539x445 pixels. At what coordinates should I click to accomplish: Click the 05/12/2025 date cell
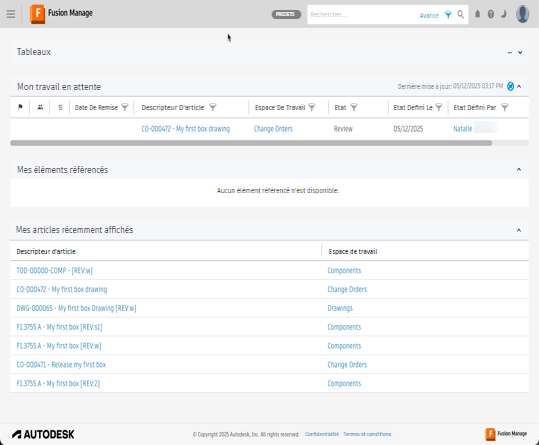click(408, 129)
